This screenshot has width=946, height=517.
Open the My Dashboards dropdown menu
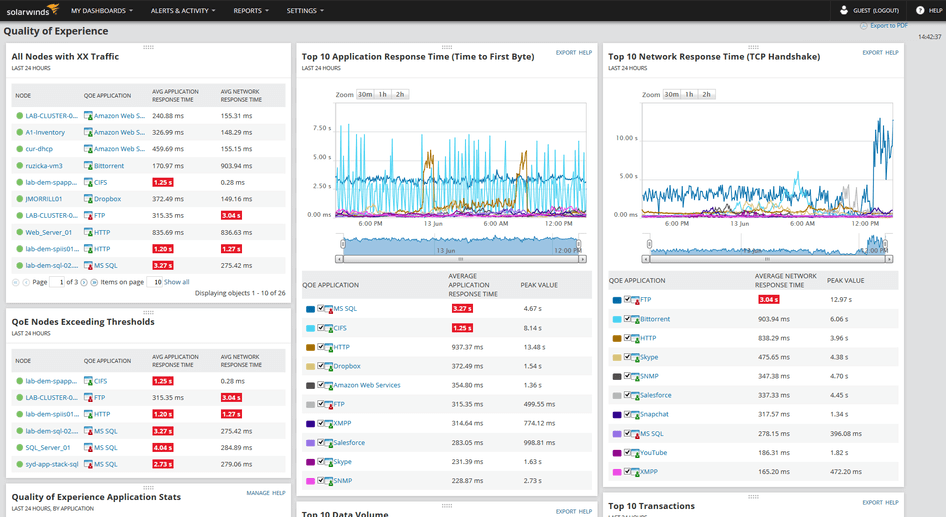coord(101,11)
